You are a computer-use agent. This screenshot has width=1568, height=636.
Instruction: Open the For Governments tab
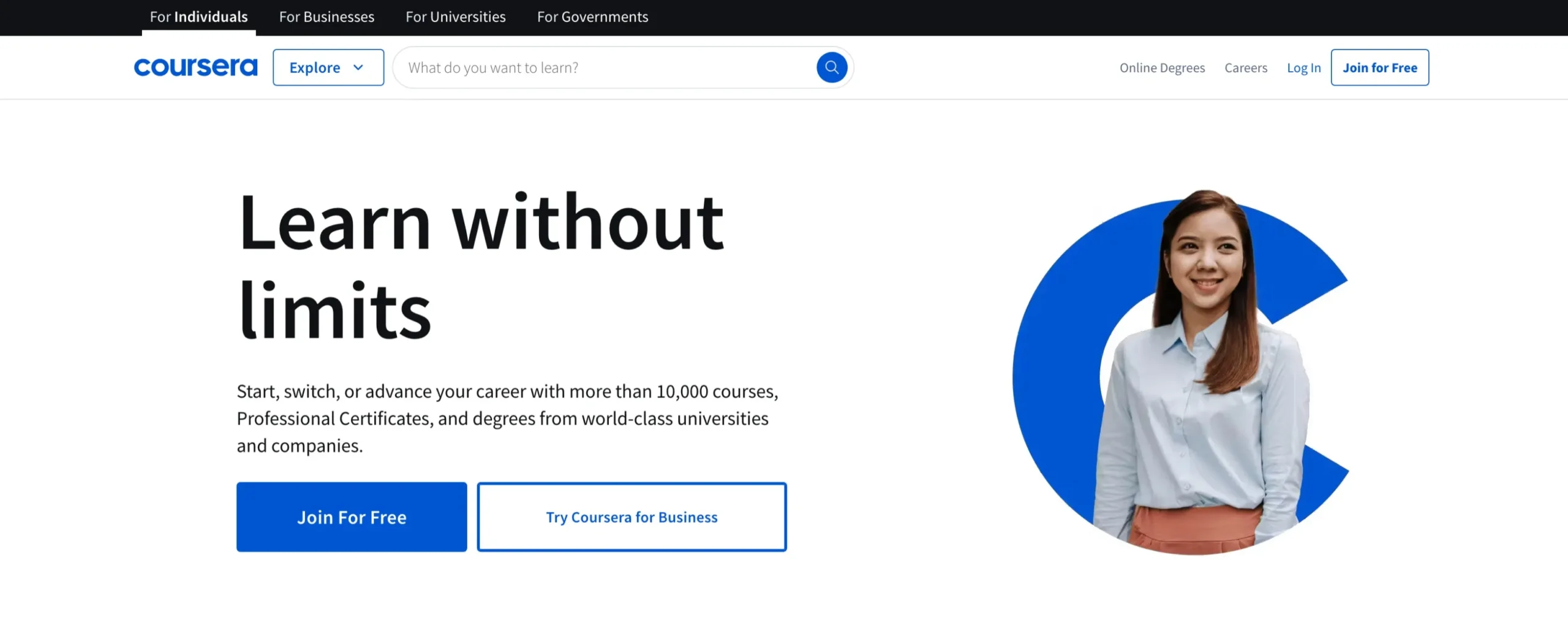tap(592, 17)
